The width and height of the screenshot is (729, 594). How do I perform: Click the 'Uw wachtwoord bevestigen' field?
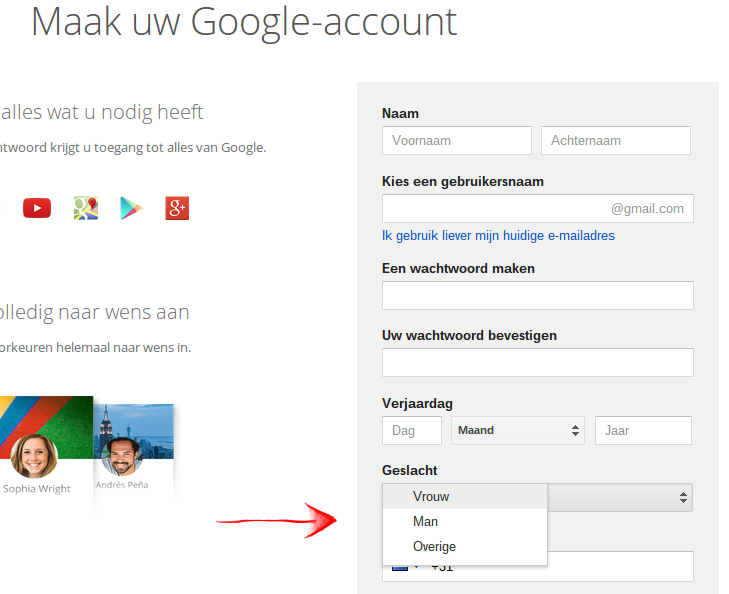pos(537,362)
